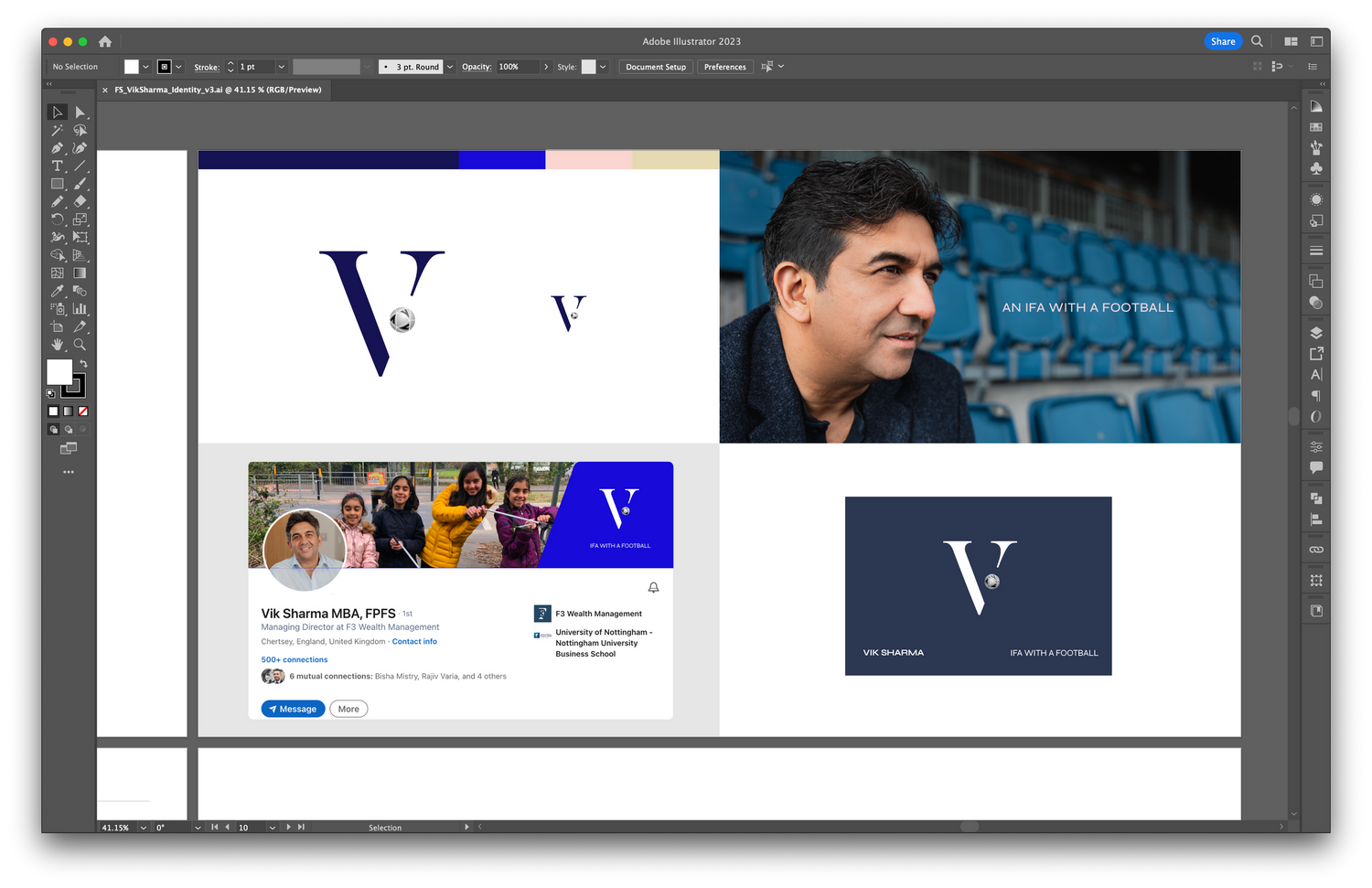The width and height of the screenshot is (1372, 888).
Task: Click the Fill color box
Action: pyautogui.click(x=59, y=371)
